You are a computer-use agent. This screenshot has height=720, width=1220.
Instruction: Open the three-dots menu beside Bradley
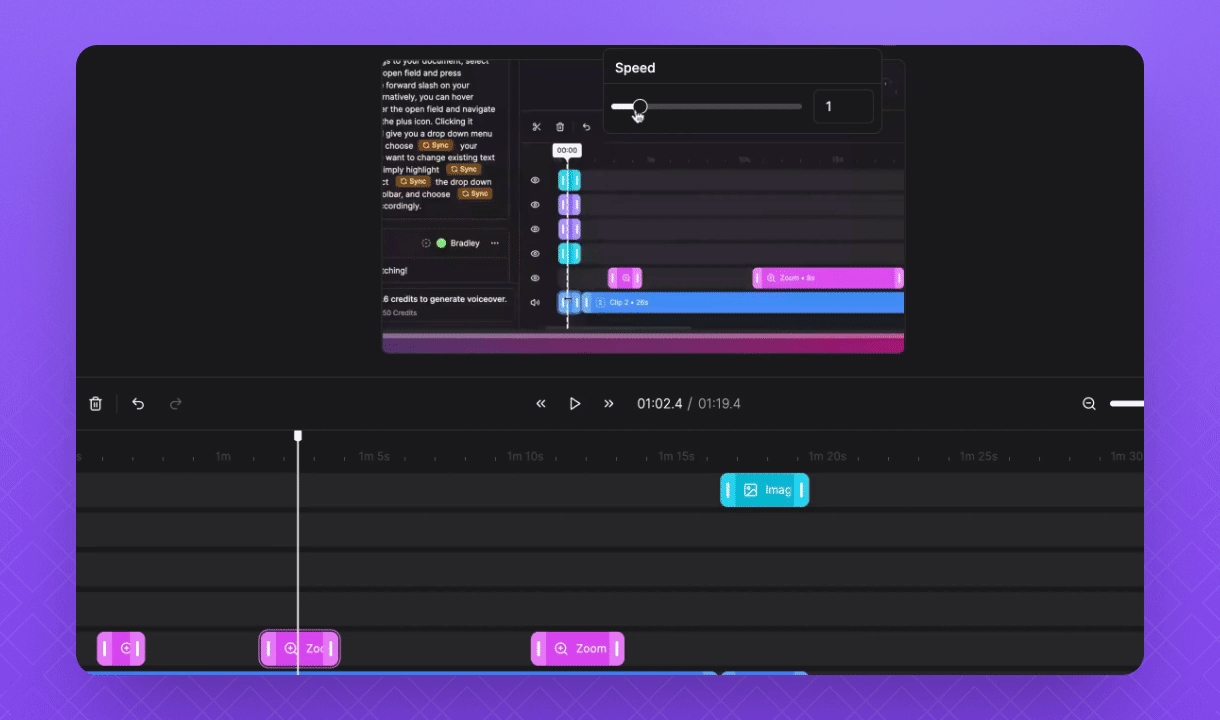(x=494, y=243)
